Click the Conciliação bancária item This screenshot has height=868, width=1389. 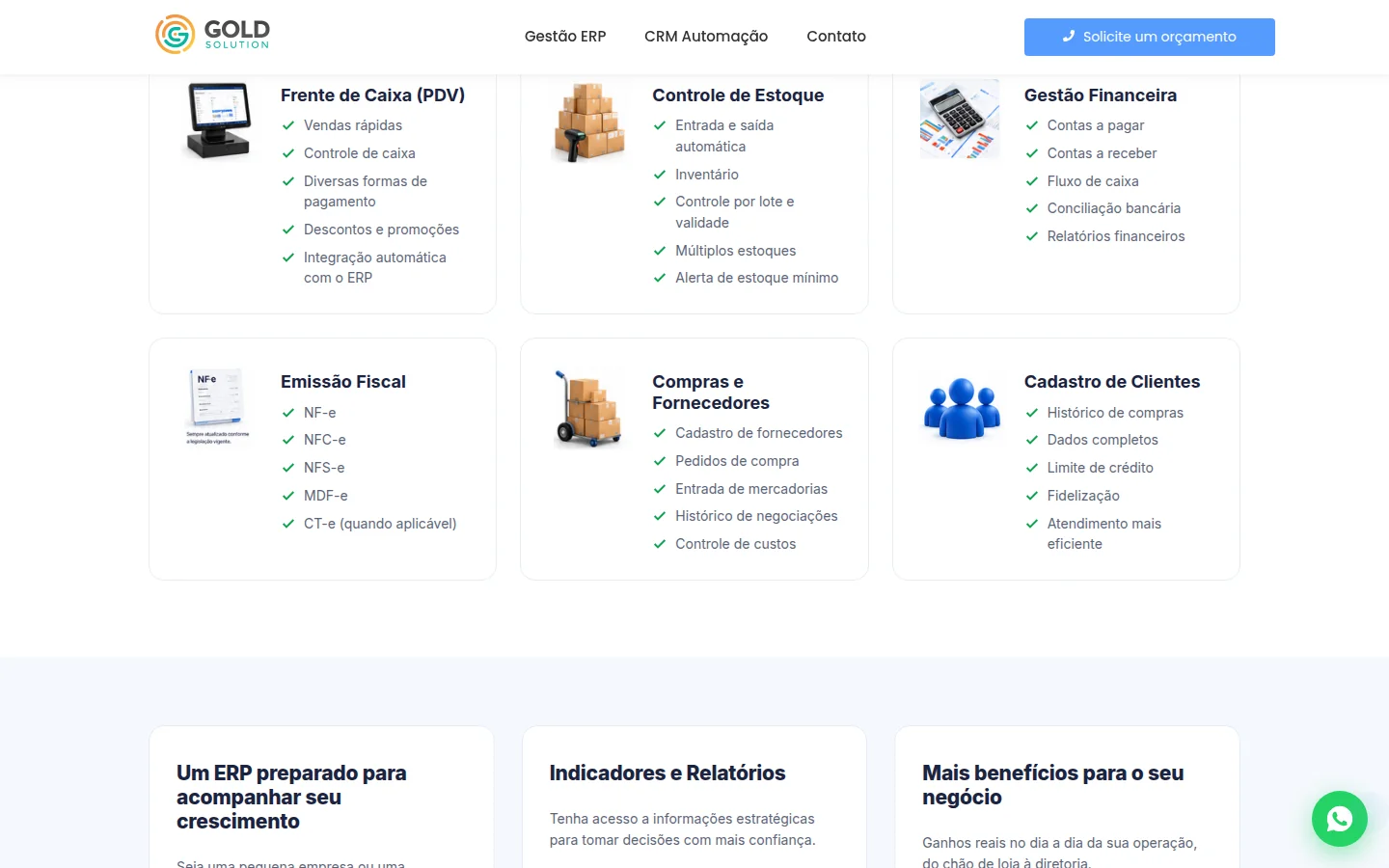tap(1114, 208)
